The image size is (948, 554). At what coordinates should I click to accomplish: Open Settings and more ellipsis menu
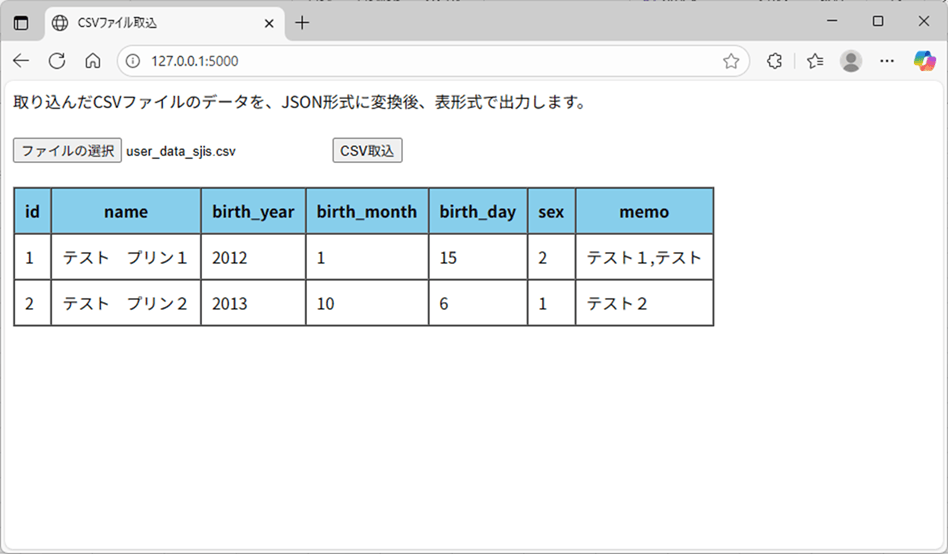pos(887,61)
